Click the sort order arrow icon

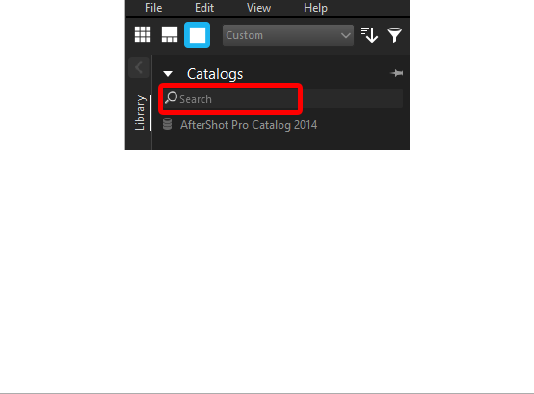(x=369, y=35)
